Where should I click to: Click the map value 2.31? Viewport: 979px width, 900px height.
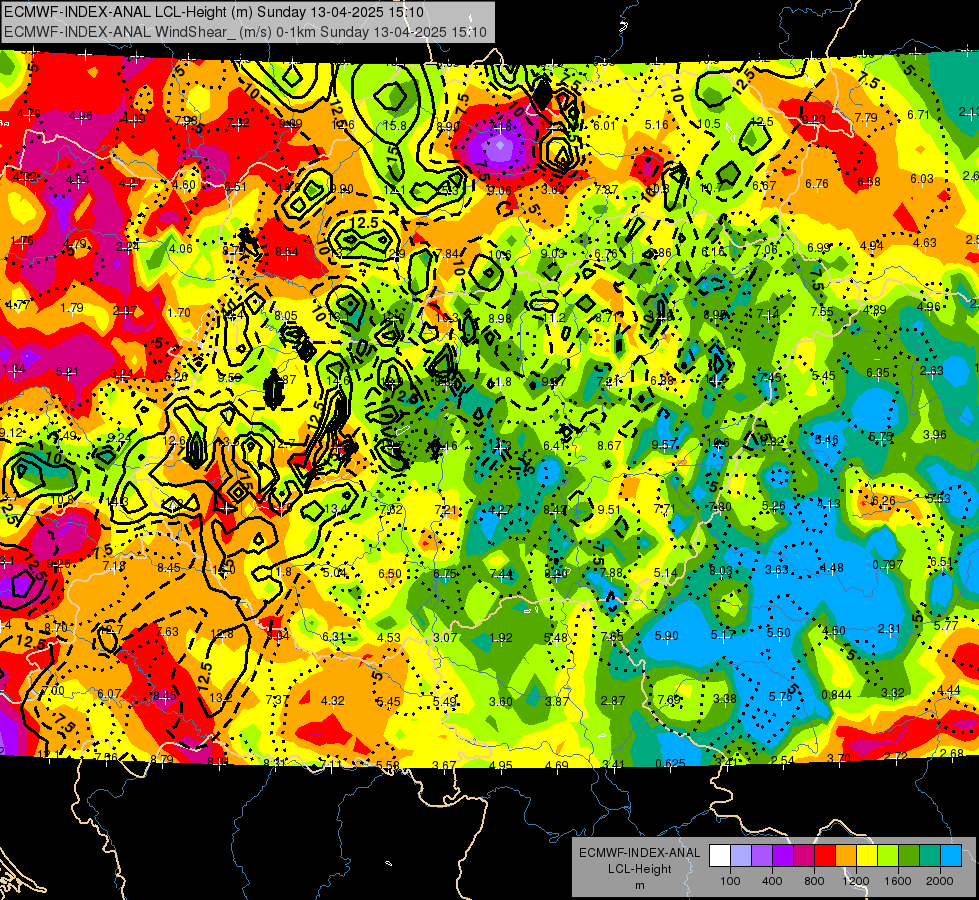pos(889,628)
